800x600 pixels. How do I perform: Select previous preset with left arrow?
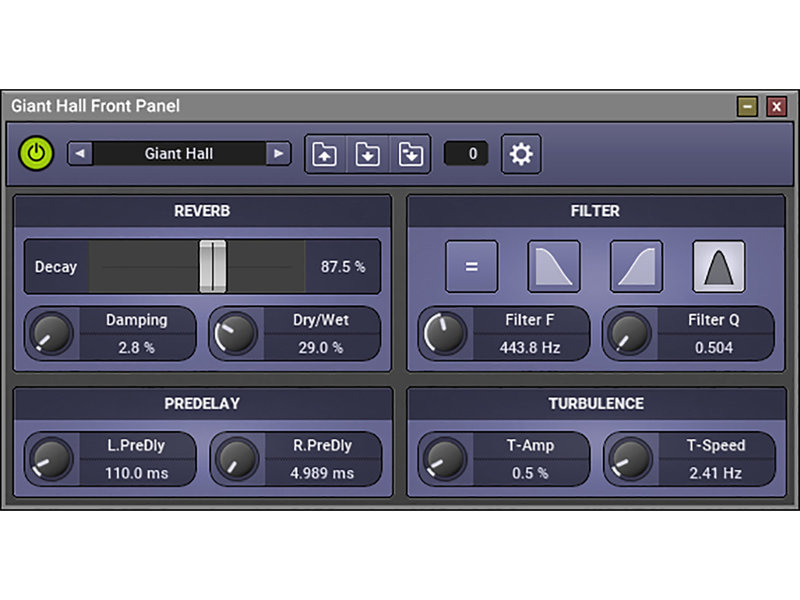click(x=79, y=154)
